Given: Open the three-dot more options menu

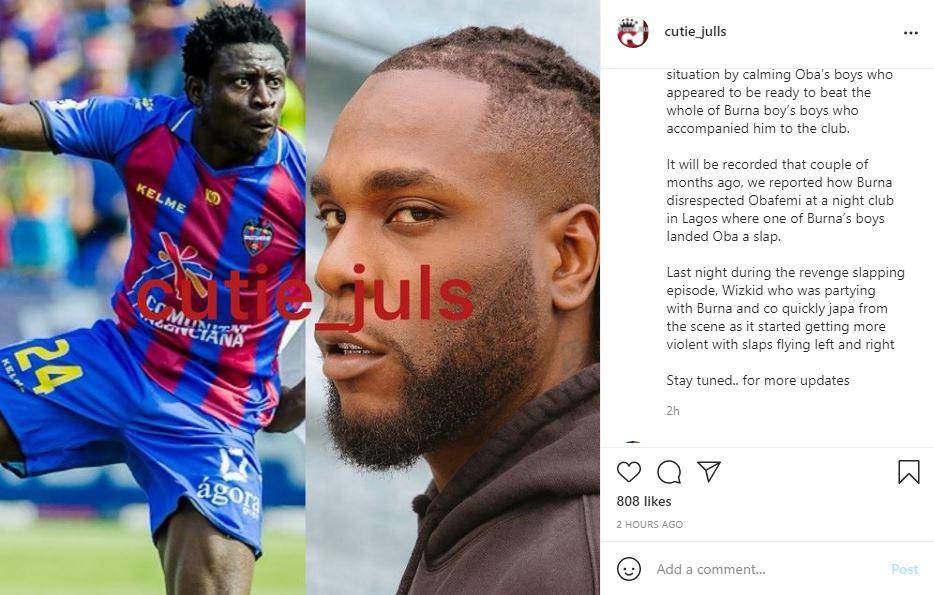Looking at the screenshot, I should pyautogui.click(x=910, y=33).
